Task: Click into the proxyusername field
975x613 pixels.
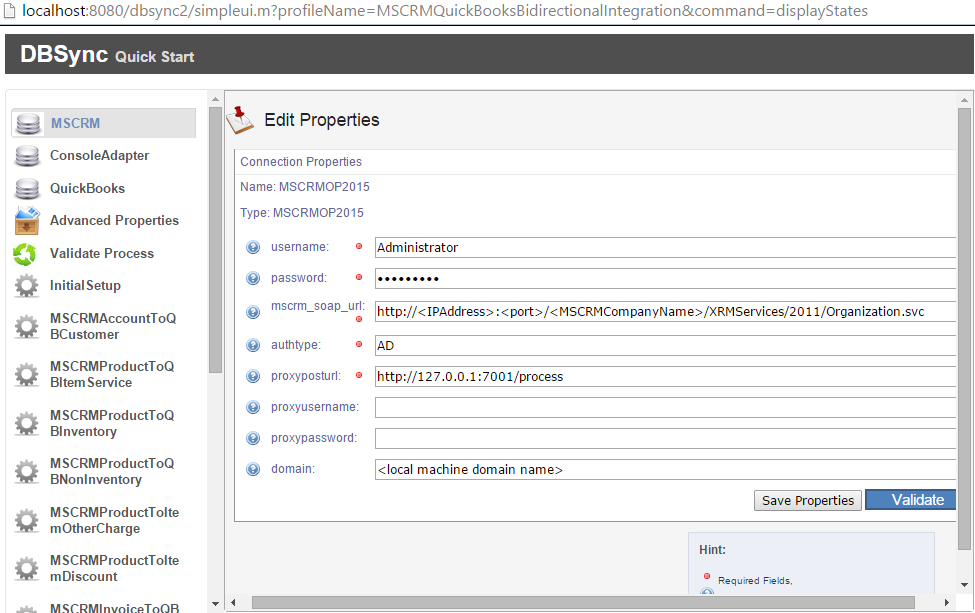Action: 664,407
